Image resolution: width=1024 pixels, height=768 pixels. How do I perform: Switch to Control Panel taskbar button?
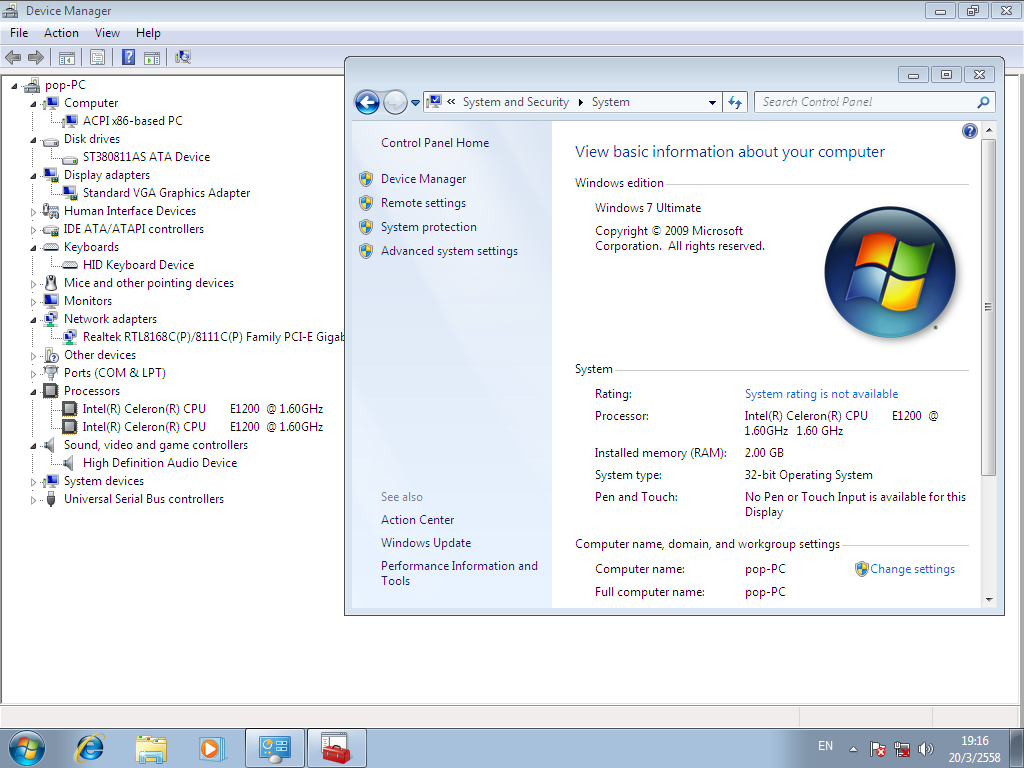tap(274, 748)
